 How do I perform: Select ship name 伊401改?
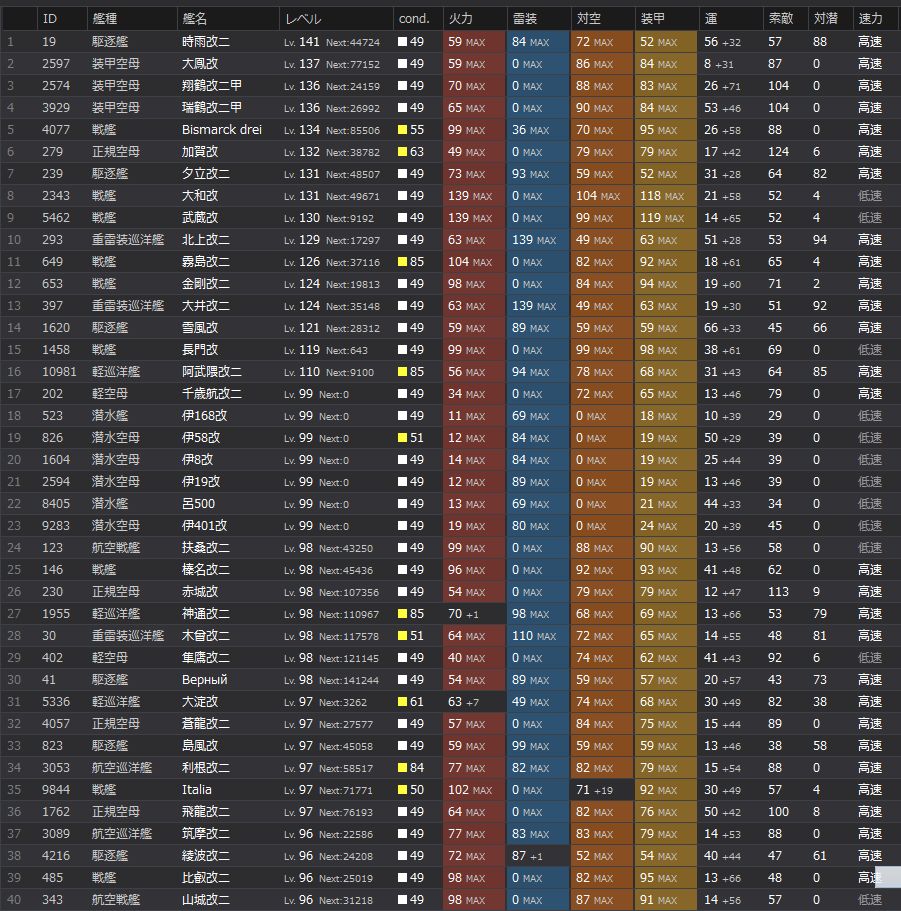pos(204,526)
